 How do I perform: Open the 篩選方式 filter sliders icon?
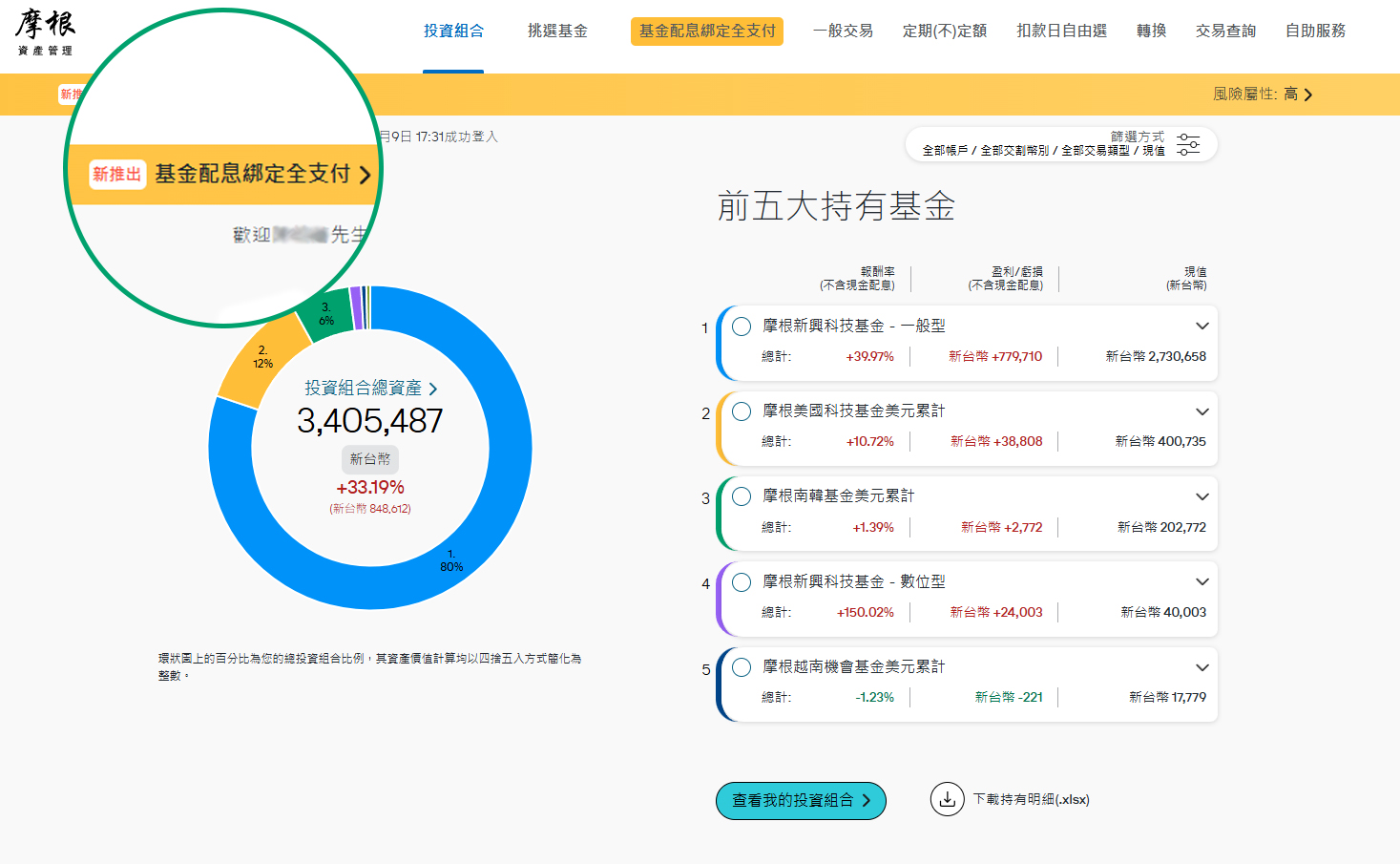pos(1188,144)
